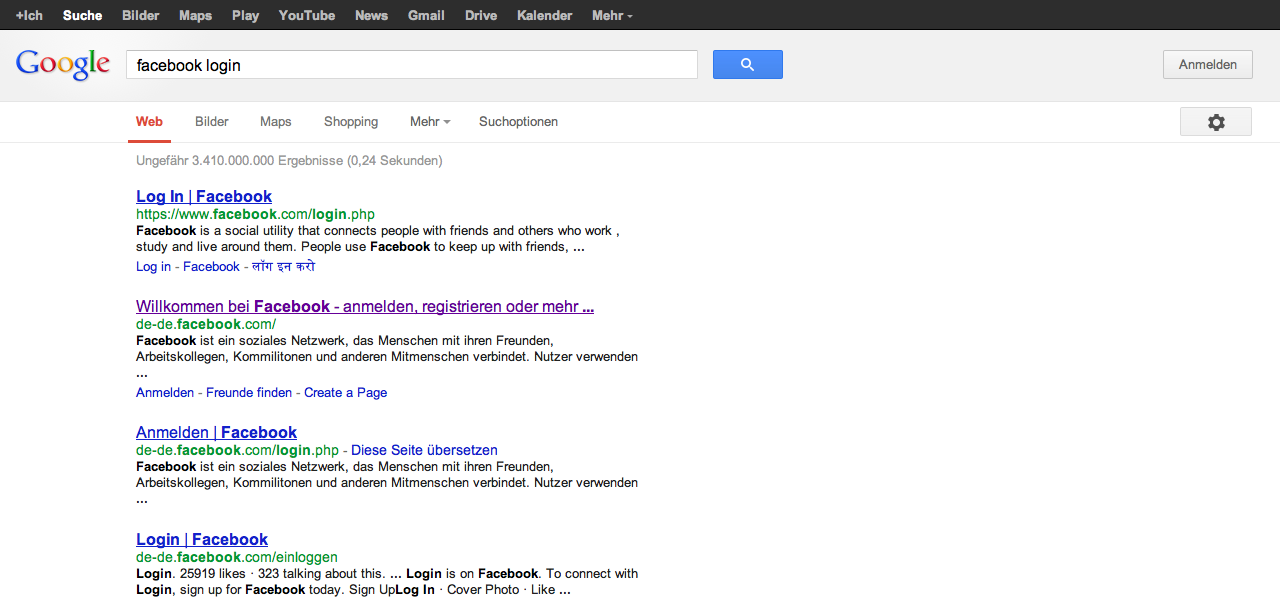Expand the Mehr dropdown under search box
This screenshot has width=1280, height=614.
430,122
